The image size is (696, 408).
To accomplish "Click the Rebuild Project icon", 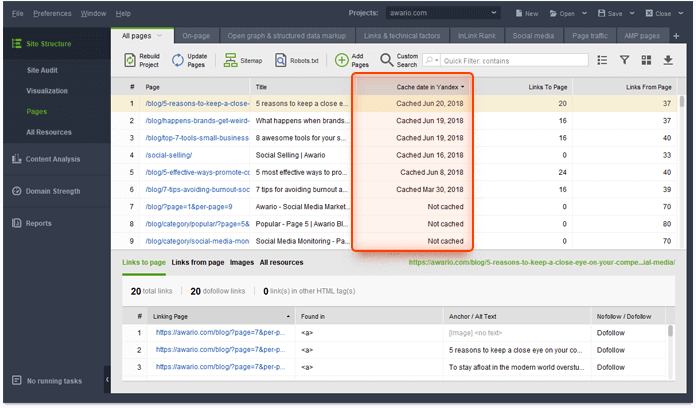I will [130, 60].
